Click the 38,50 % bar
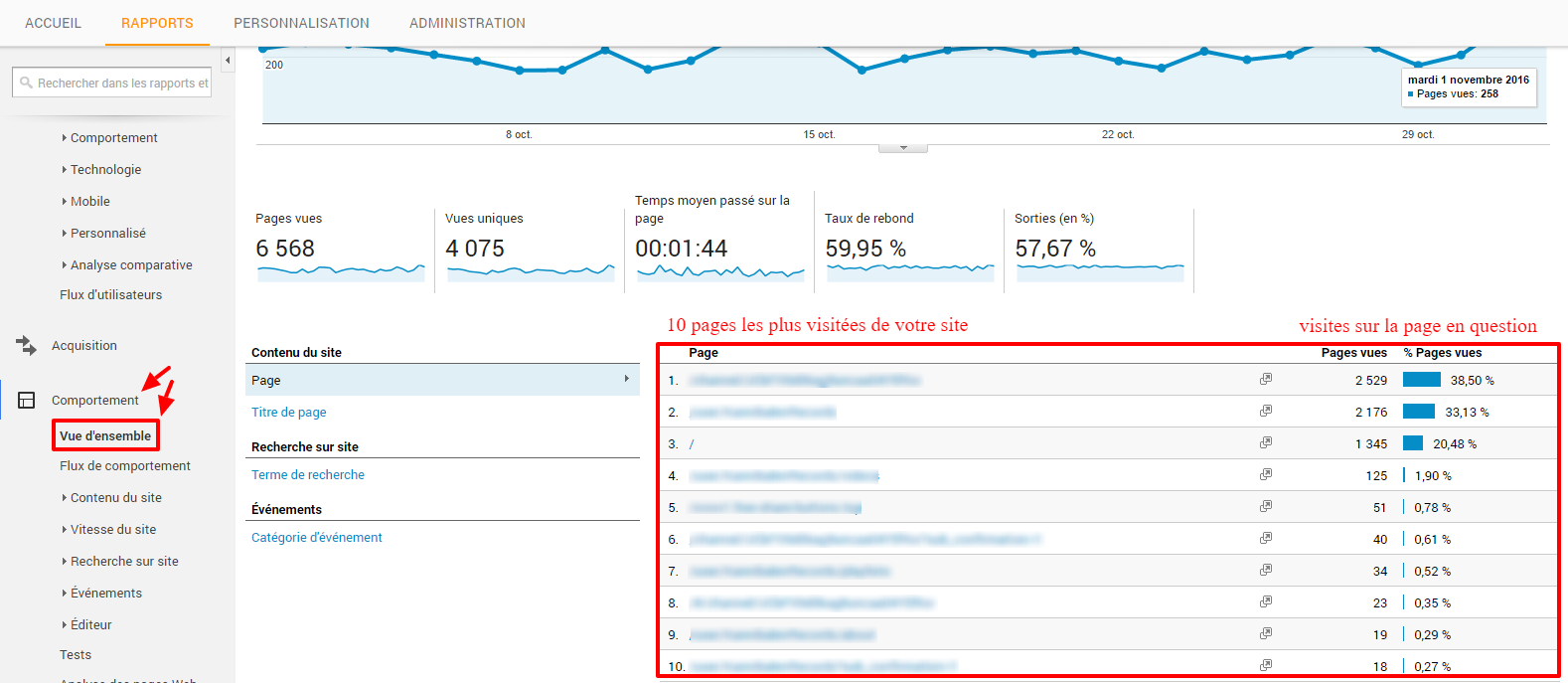Viewport: 1568px width, 683px height. [x=1422, y=379]
